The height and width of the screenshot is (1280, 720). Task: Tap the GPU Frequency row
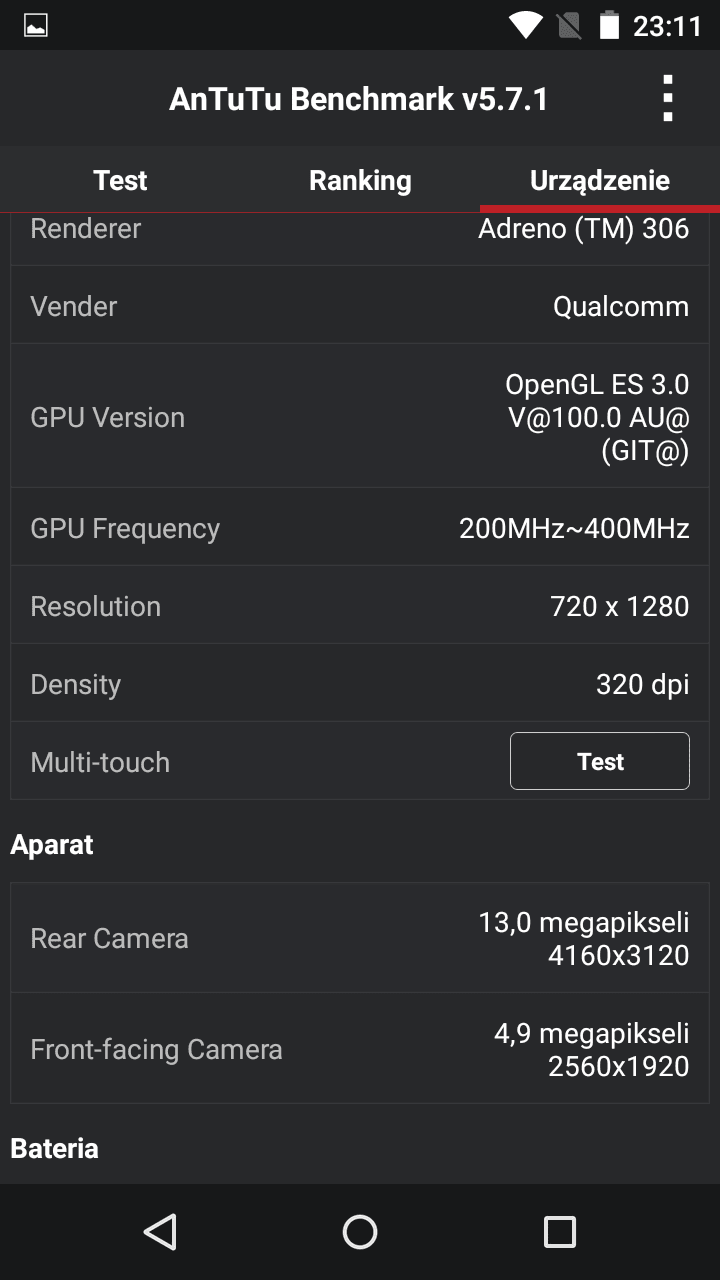[x=360, y=528]
